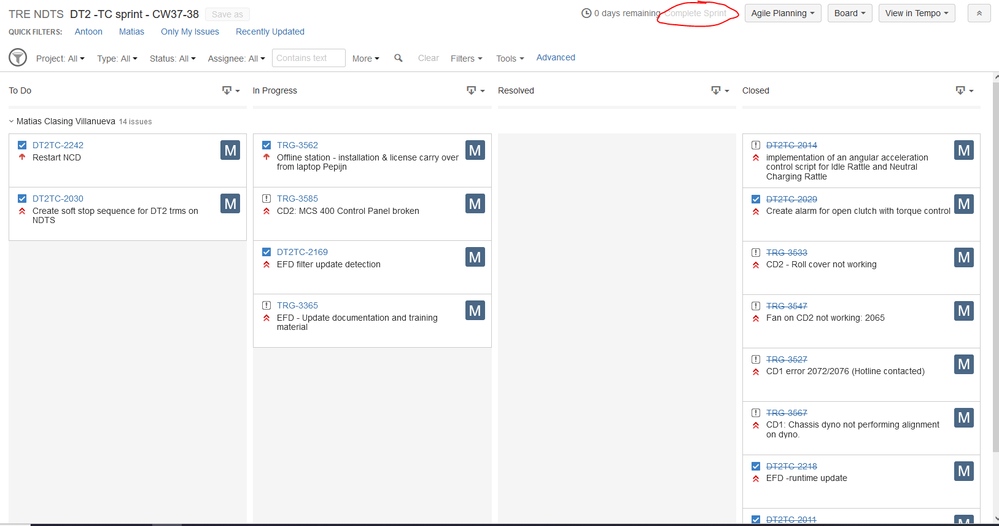Viewport: 999px width, 526px height.
Task: Click issue type icon on TRG-3567
Action: [756, 413]
